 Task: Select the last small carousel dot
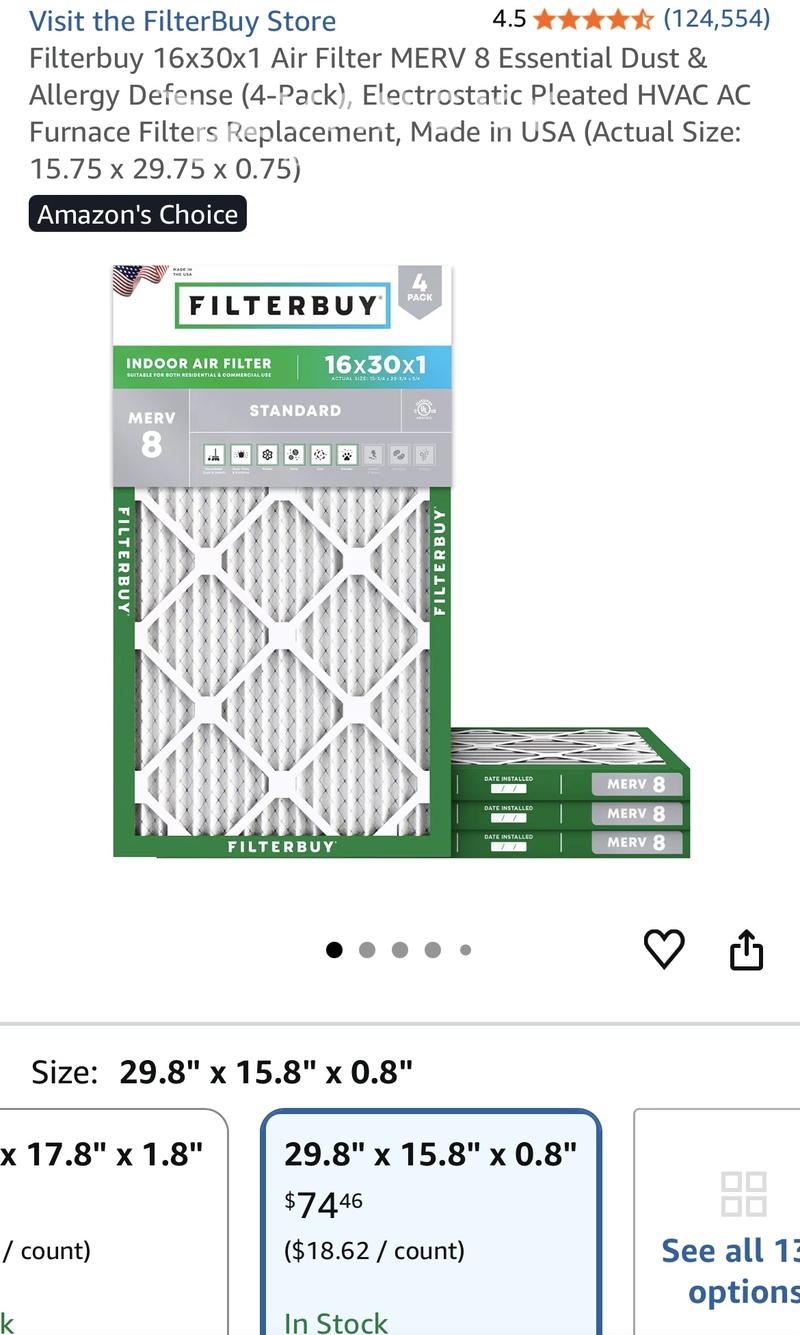coord(465,950)
